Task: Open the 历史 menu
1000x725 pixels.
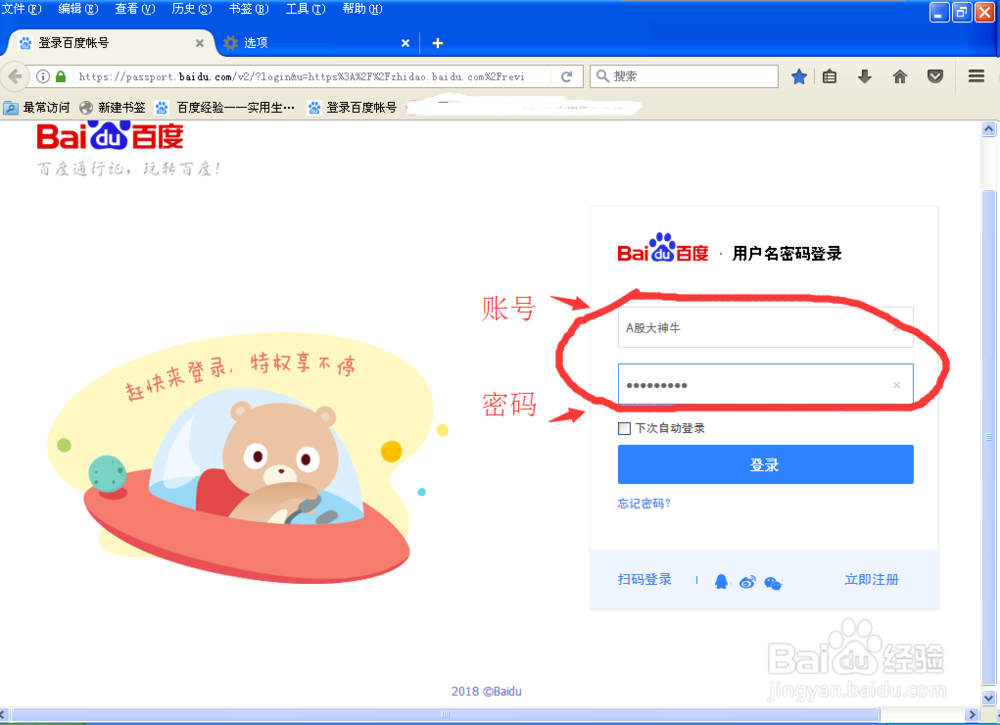Action: [x=191, y=8]
